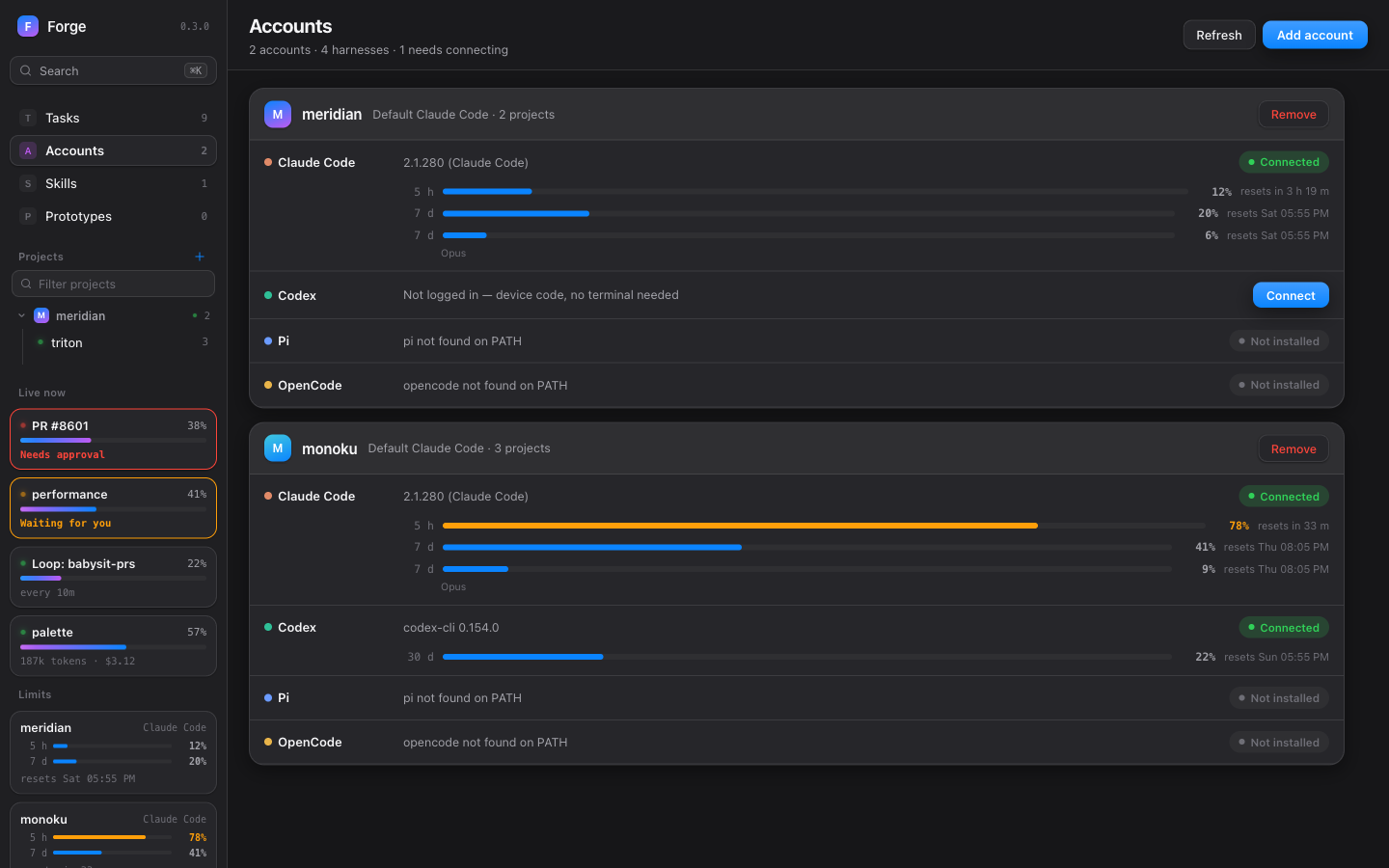Click meridian Pi Not installed badge
This screenshot has height=868, width=1389.
click(x=1279, y=341)
